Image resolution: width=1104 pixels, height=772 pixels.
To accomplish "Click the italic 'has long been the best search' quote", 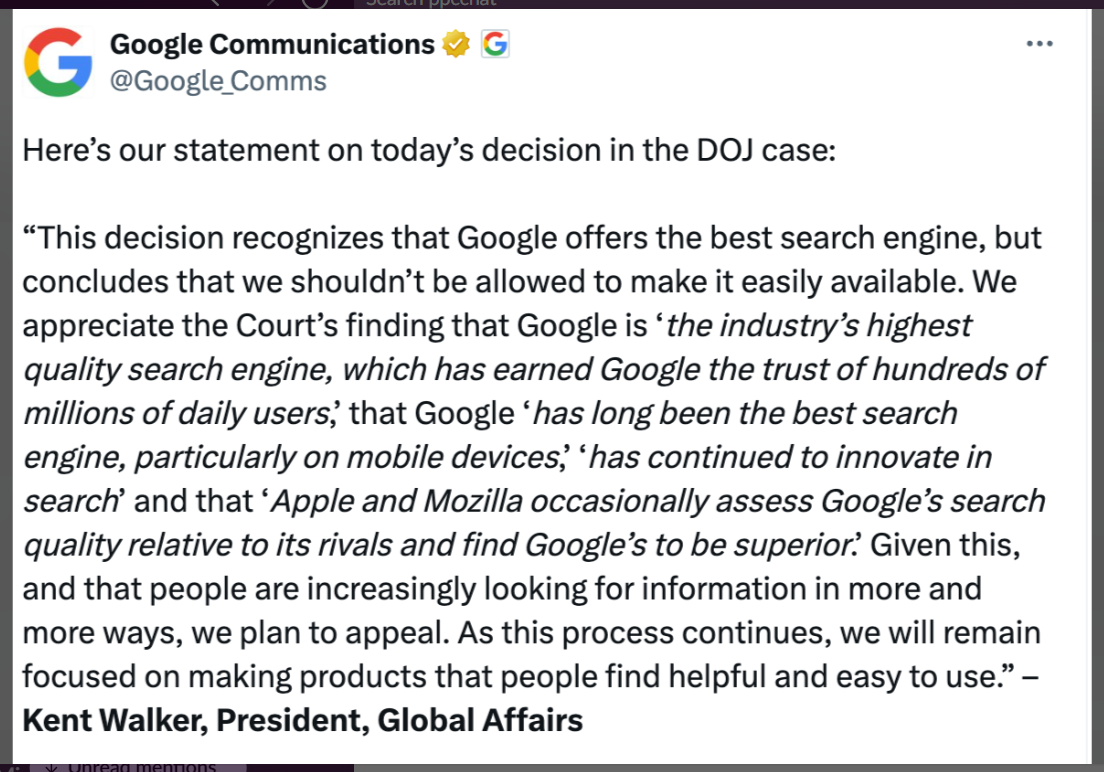I will point(745,413).
